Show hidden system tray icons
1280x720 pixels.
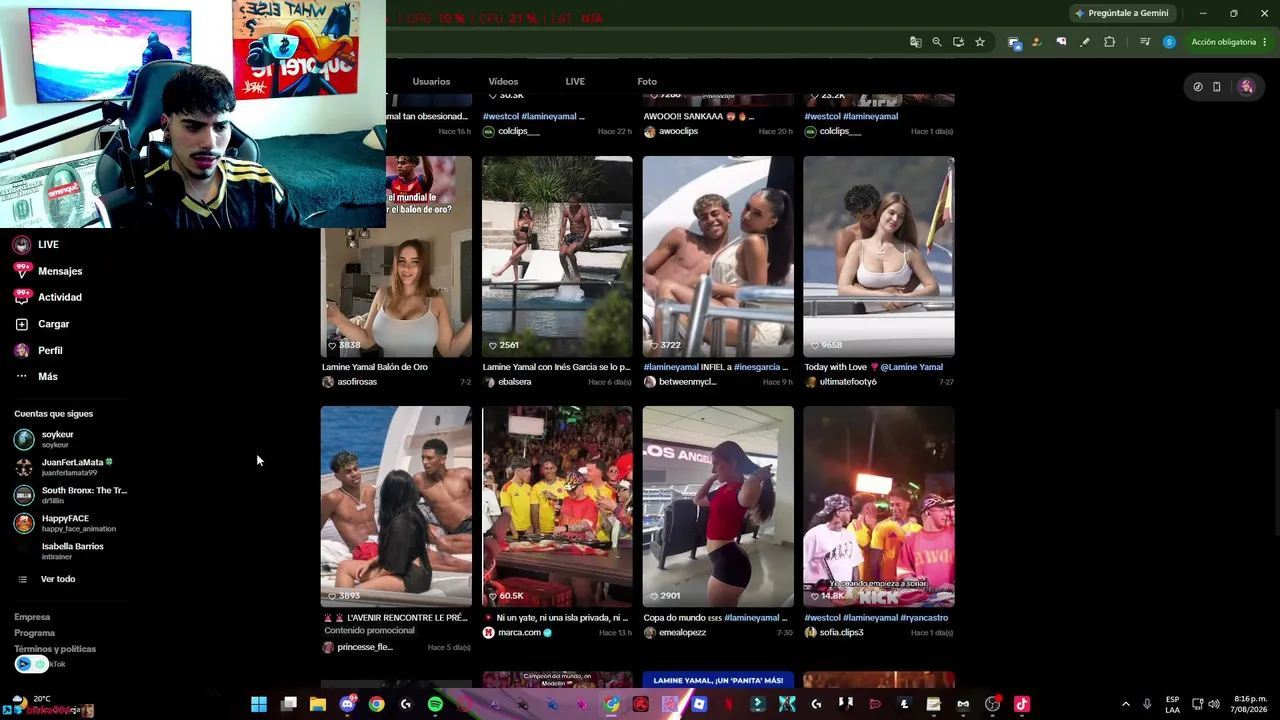pyautogui.click(x=1125, y=705)
